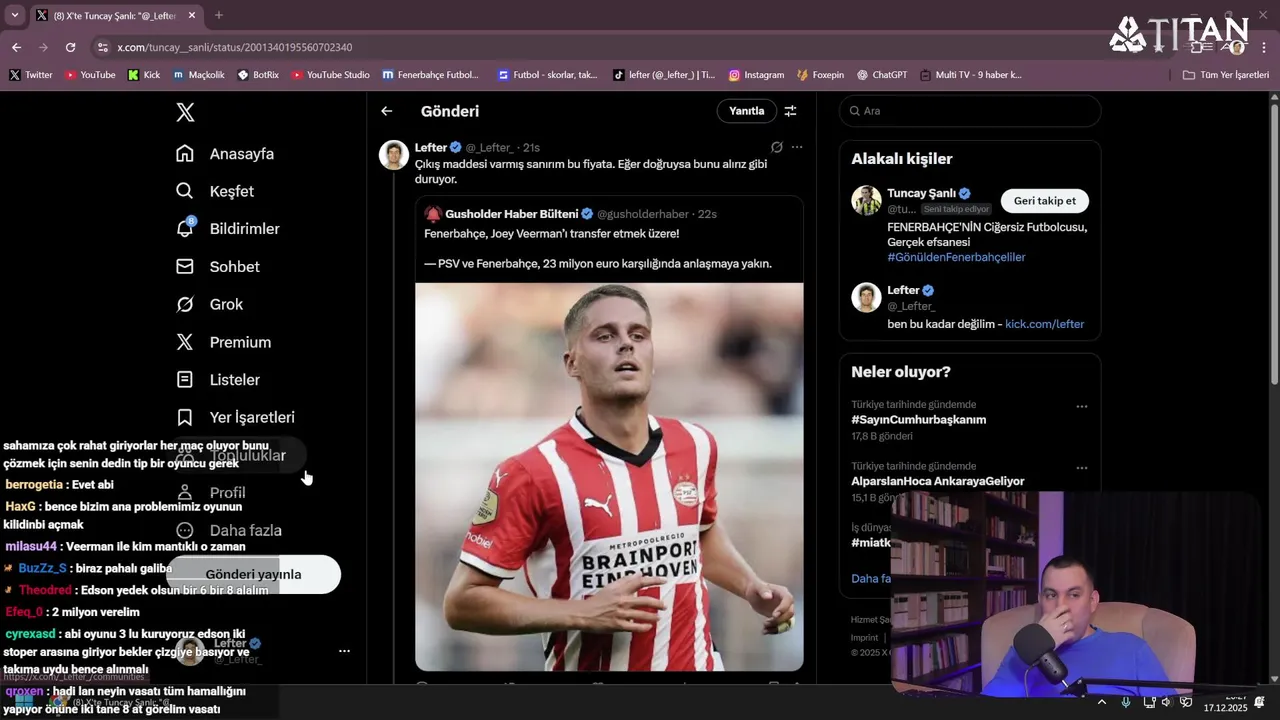This screenshot has width=1280, height=720.
Task: Click the Yanıtla reply button
Action: 746,111
